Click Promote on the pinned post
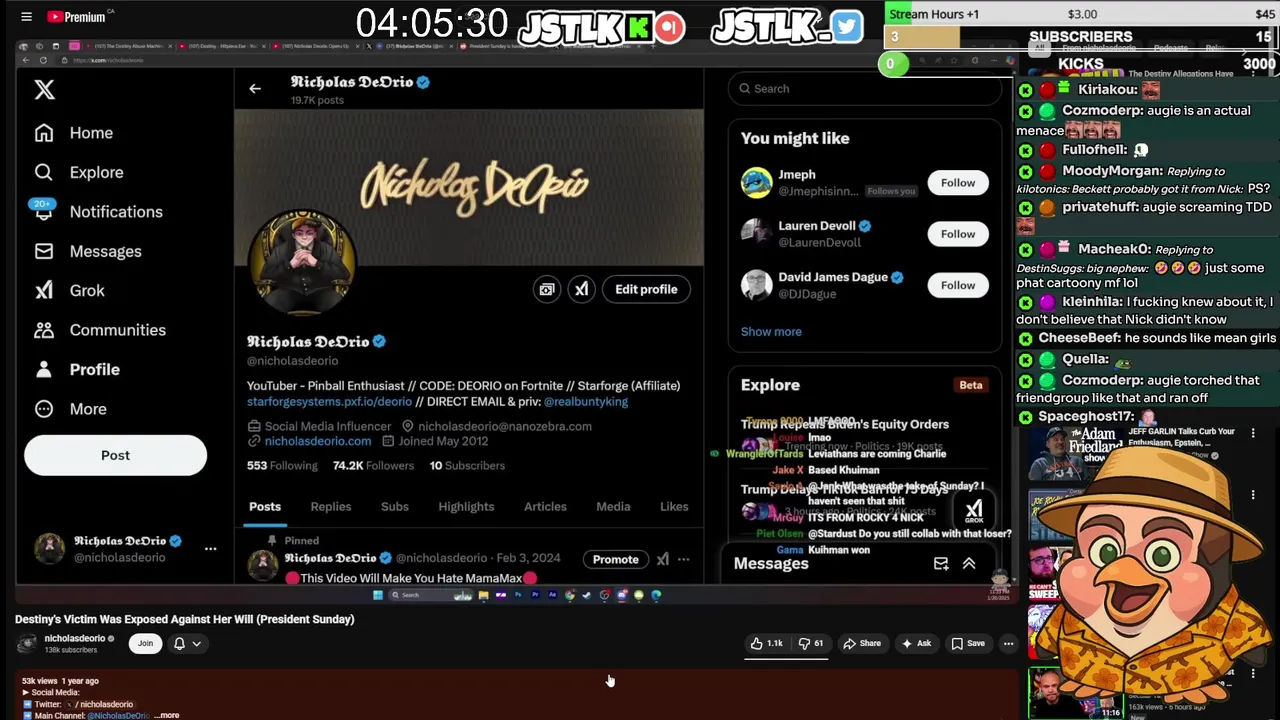The height and width of the screenshot is (720, 1280). tap(615, 559)
